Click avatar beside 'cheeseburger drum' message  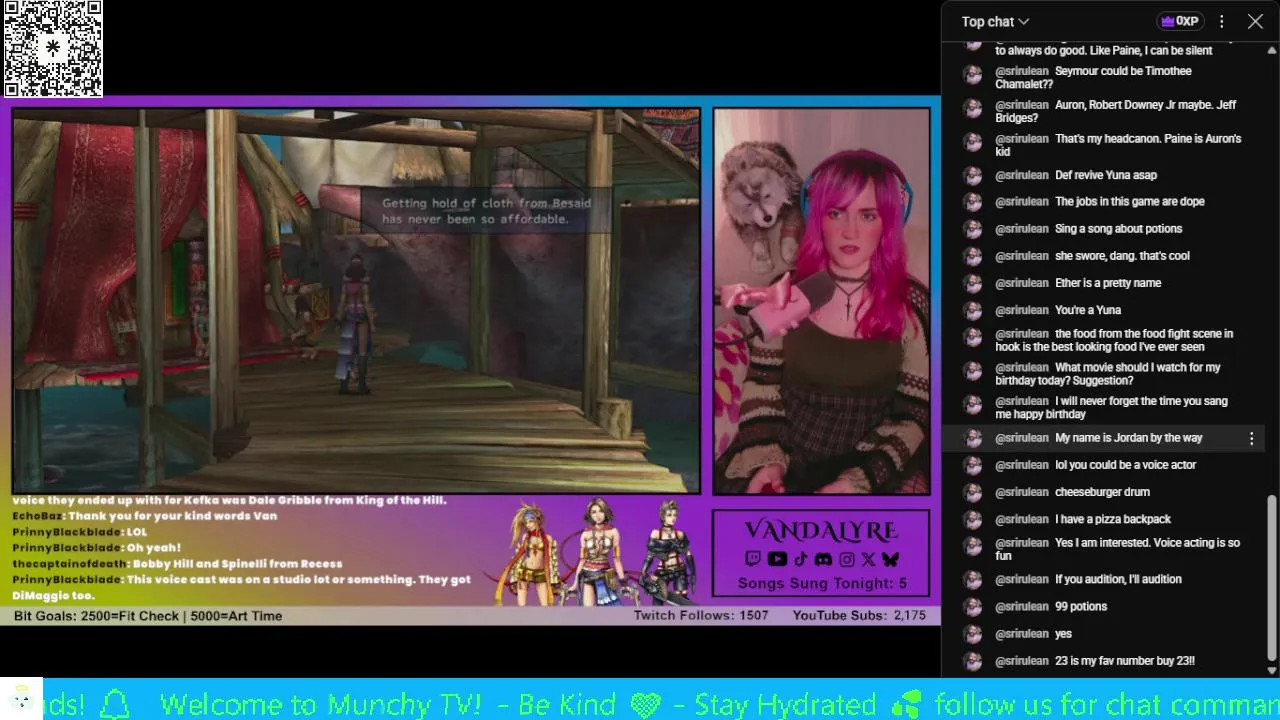click(972, 492)
